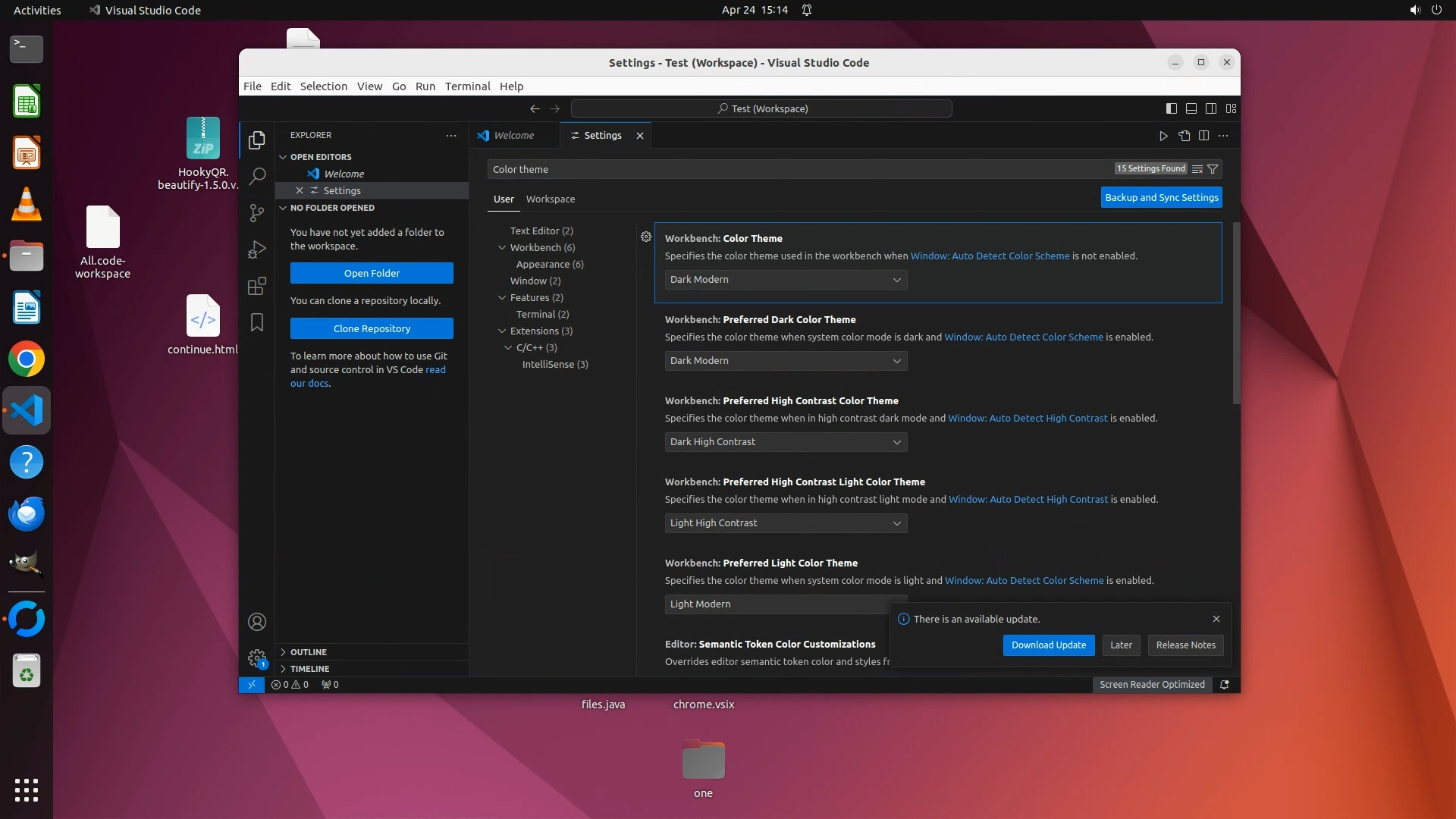Image resolution: width=1456 pixels, height=819 pixels.
Task: Click the filter settings funnel icon
Action: (x=1213, y=169)
